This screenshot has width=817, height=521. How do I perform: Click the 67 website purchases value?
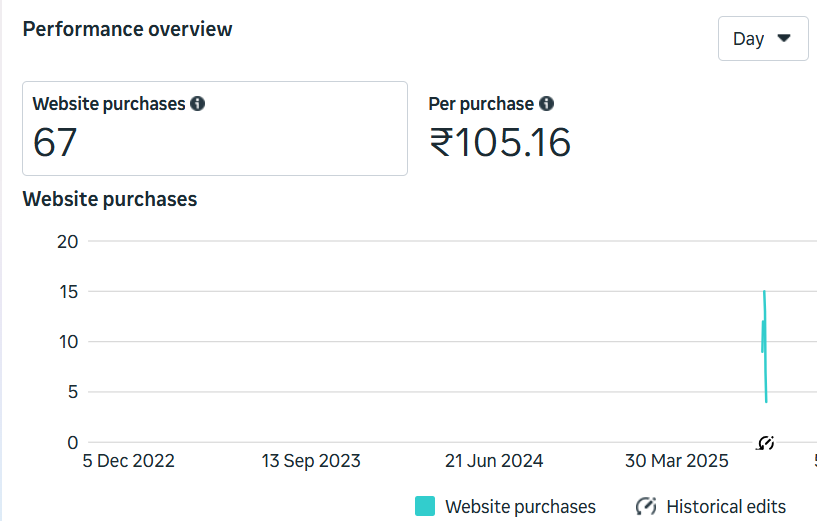pyautogui.click(x=55, y=143)
